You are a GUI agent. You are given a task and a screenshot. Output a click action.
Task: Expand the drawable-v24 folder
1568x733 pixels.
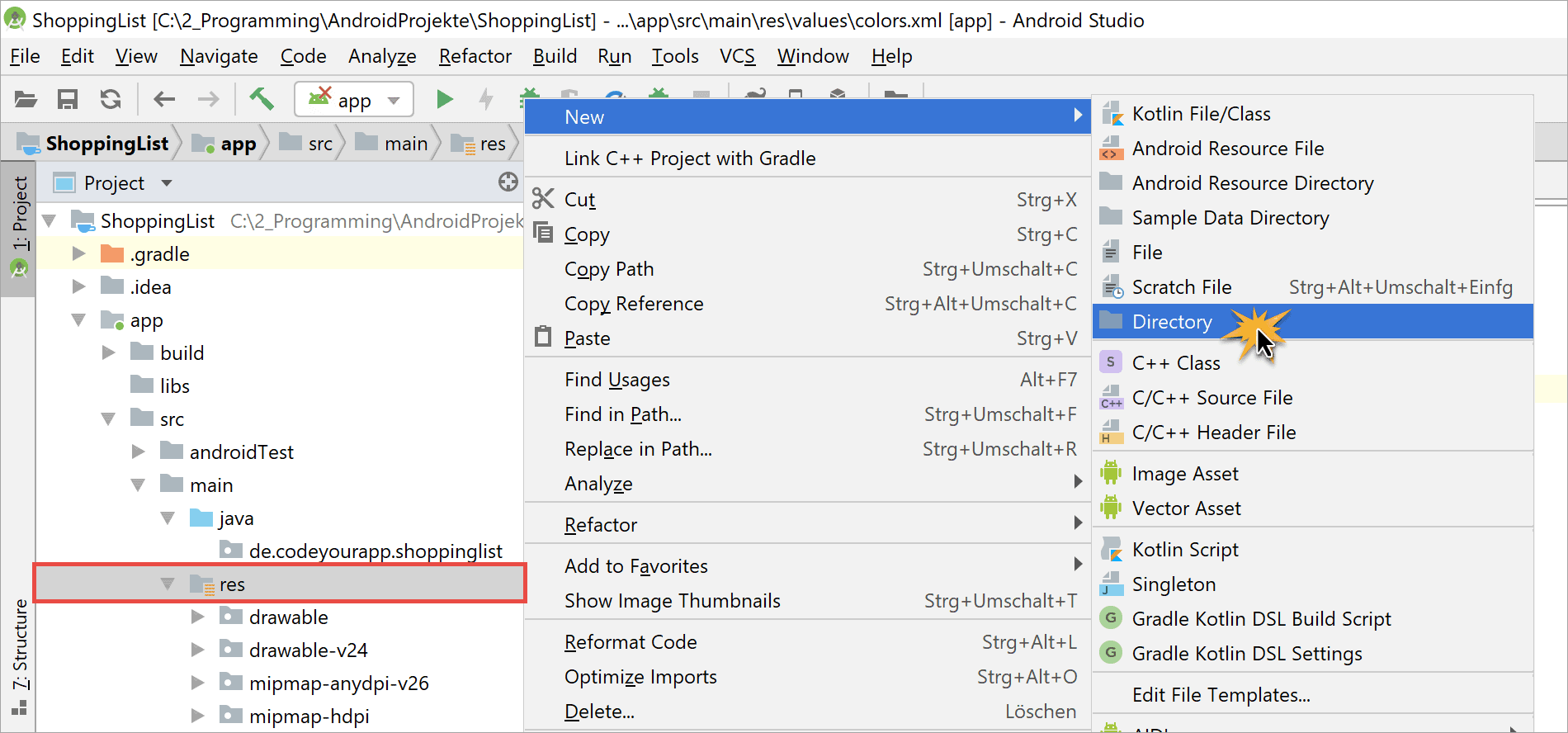point(198,650)
